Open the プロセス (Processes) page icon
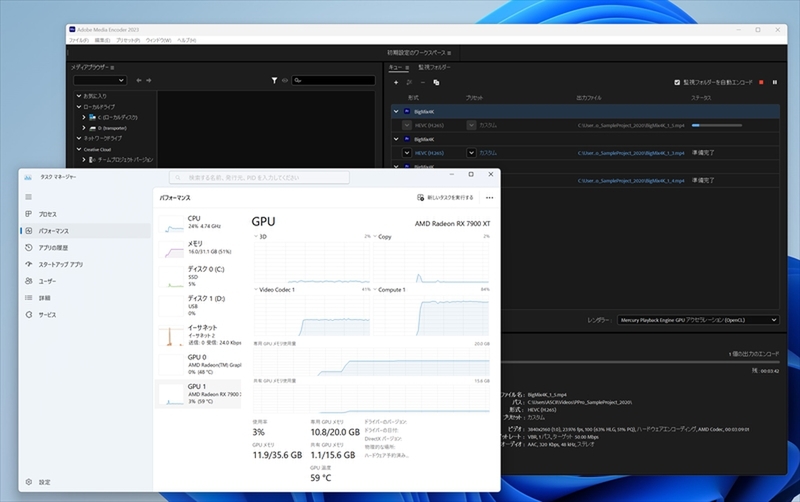The height and width of the screenshot is (502, 800). 28,214
